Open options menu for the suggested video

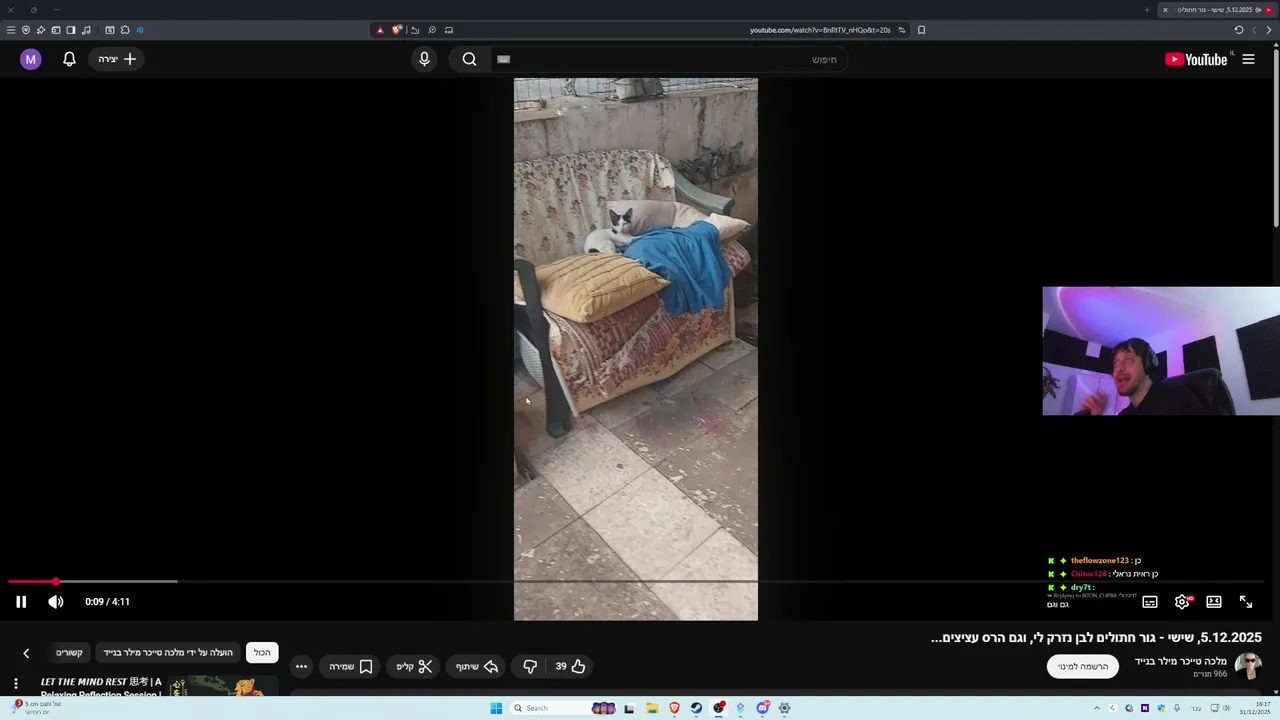15,684
